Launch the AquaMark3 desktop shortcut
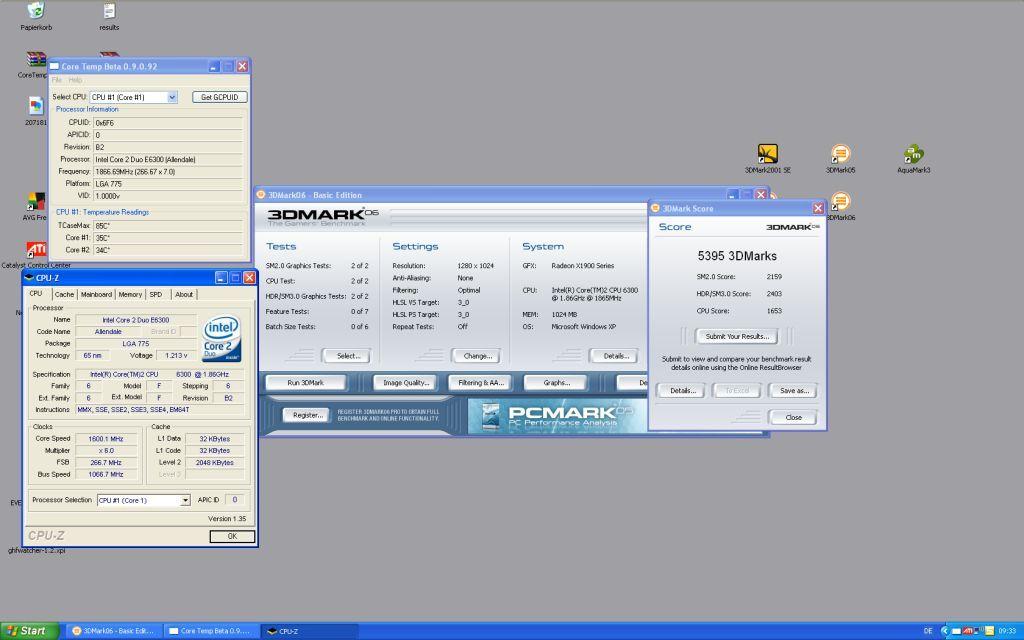Viewport: 1024px width, 640px height. click(x=913, y=153)
